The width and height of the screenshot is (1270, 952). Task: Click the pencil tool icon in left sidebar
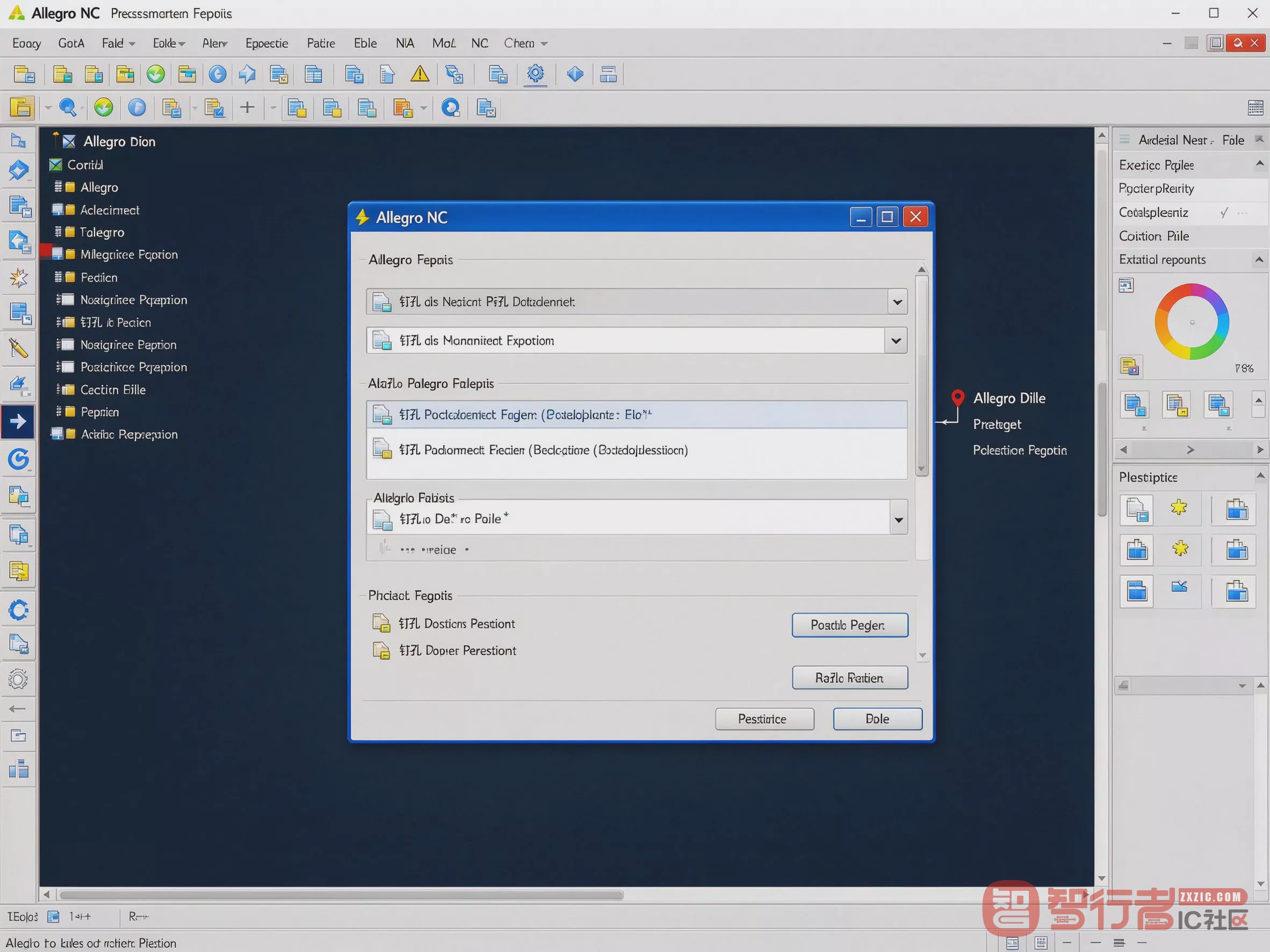click(18, 348)
